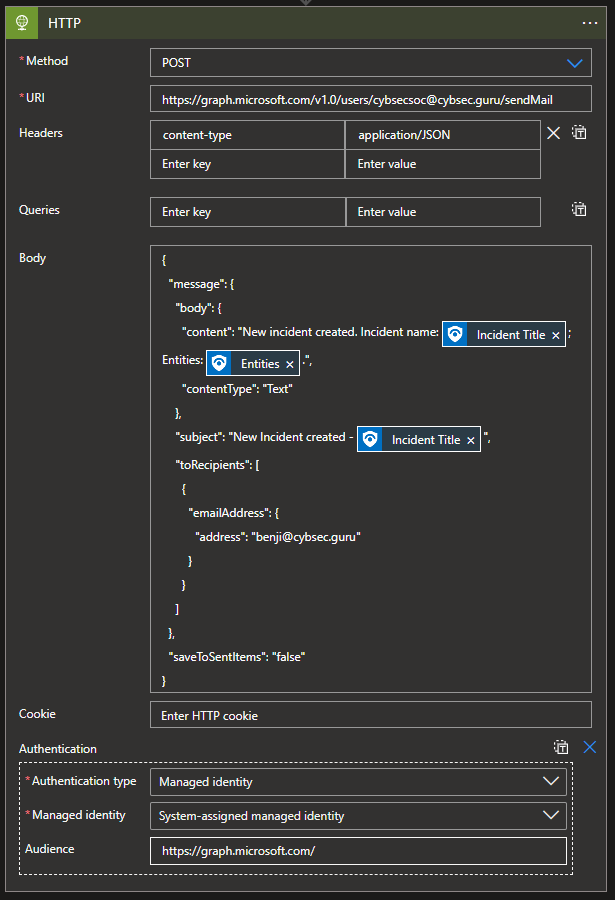Delete the content-type header row
615x900 pixels.
click(554, 133)
